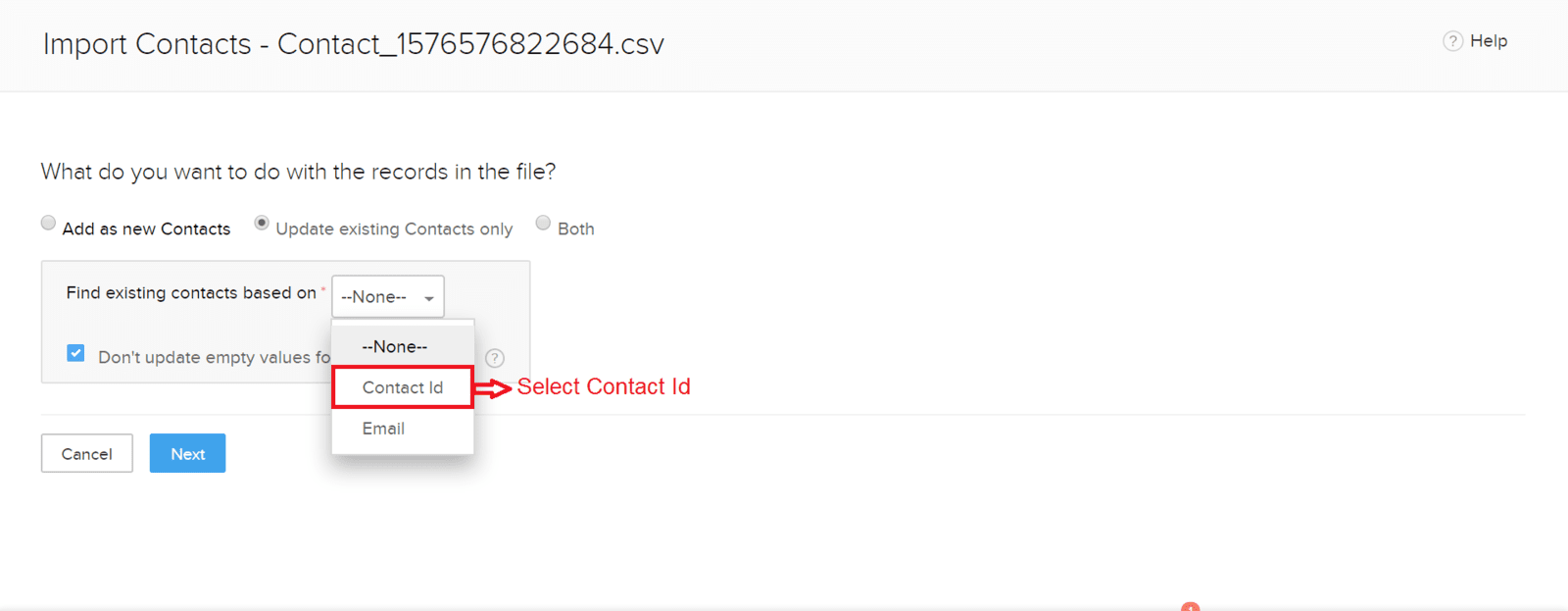
Task: Click the blue Next button
Action: coord(187,453)
